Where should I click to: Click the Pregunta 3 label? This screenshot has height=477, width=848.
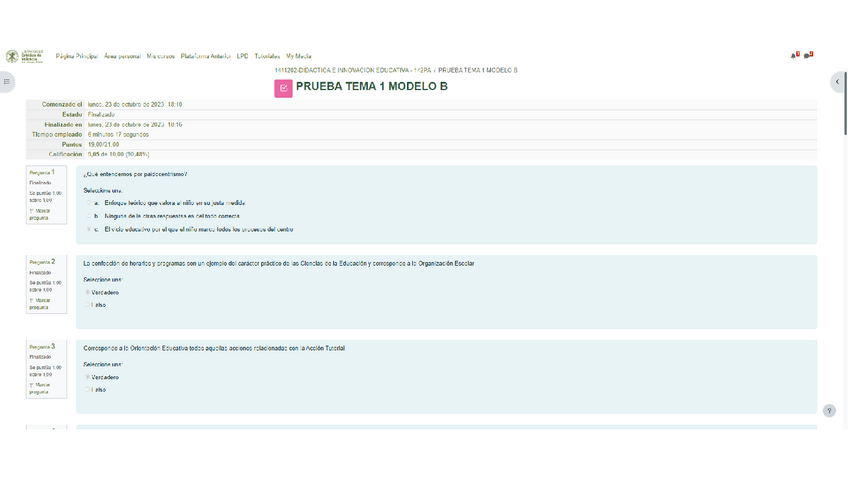42,346
